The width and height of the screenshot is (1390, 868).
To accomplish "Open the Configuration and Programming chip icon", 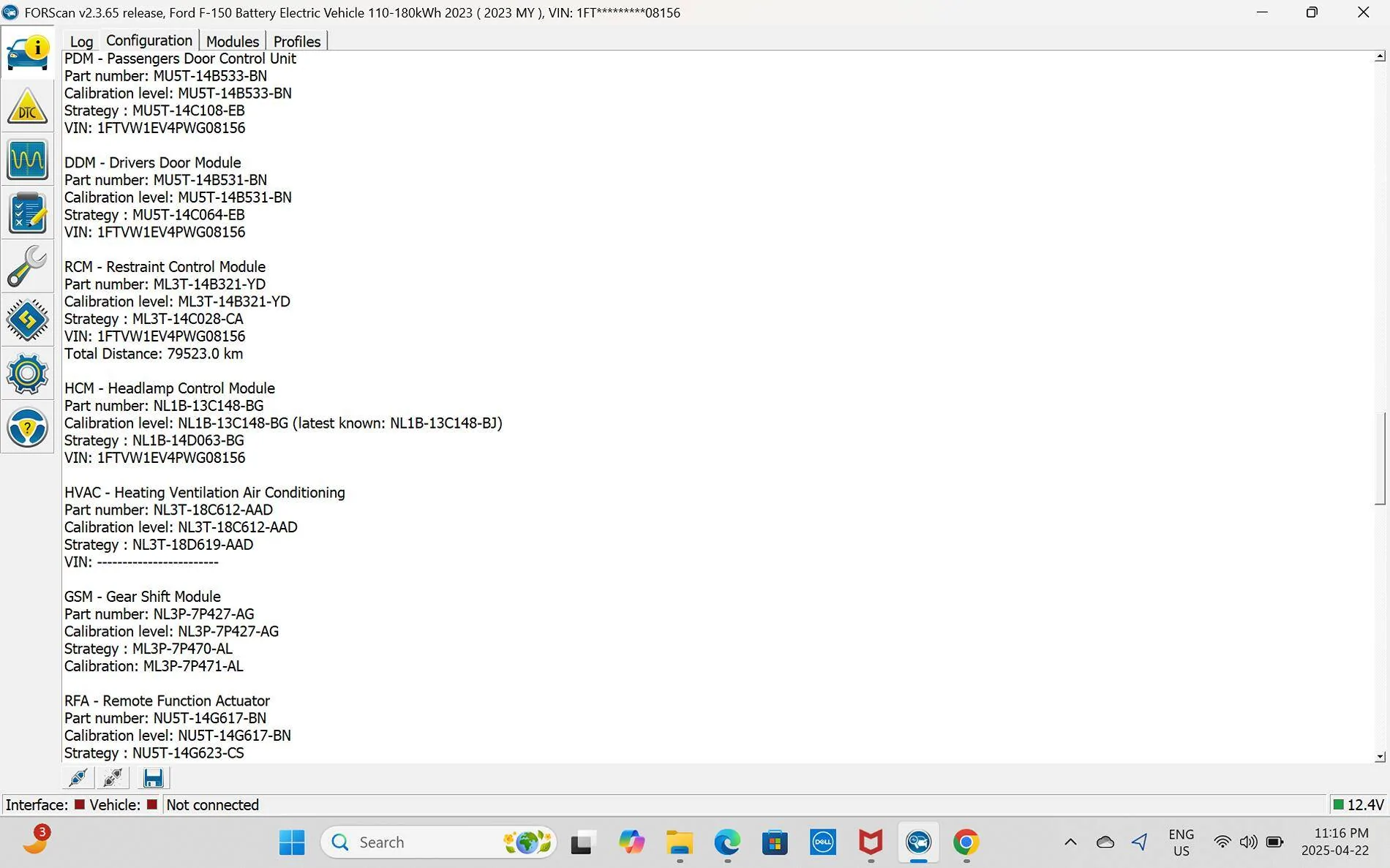I will click(x=28, y=320).
